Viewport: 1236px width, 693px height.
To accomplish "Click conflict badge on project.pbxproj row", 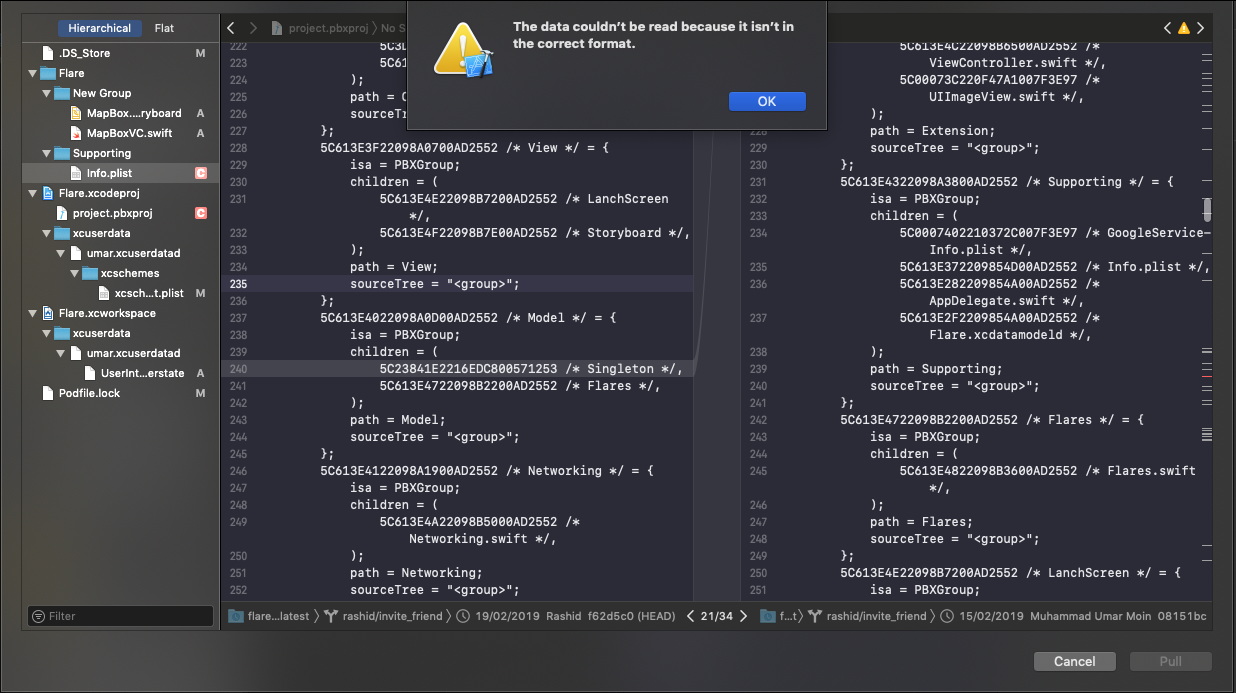I will [x=200, y=213].
